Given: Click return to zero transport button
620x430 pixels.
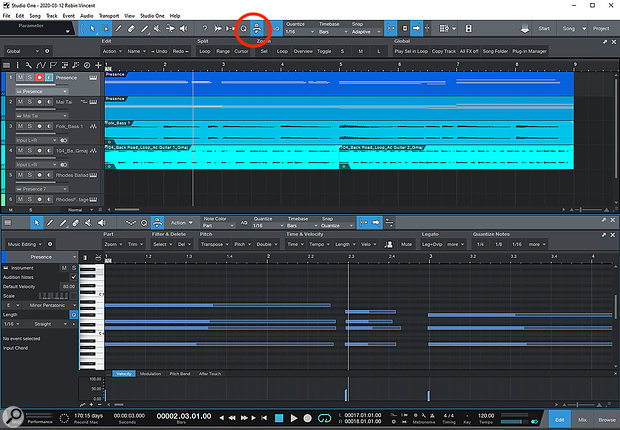Looking at the screenshot, I should pyautogui.click(x=264, y=418).
